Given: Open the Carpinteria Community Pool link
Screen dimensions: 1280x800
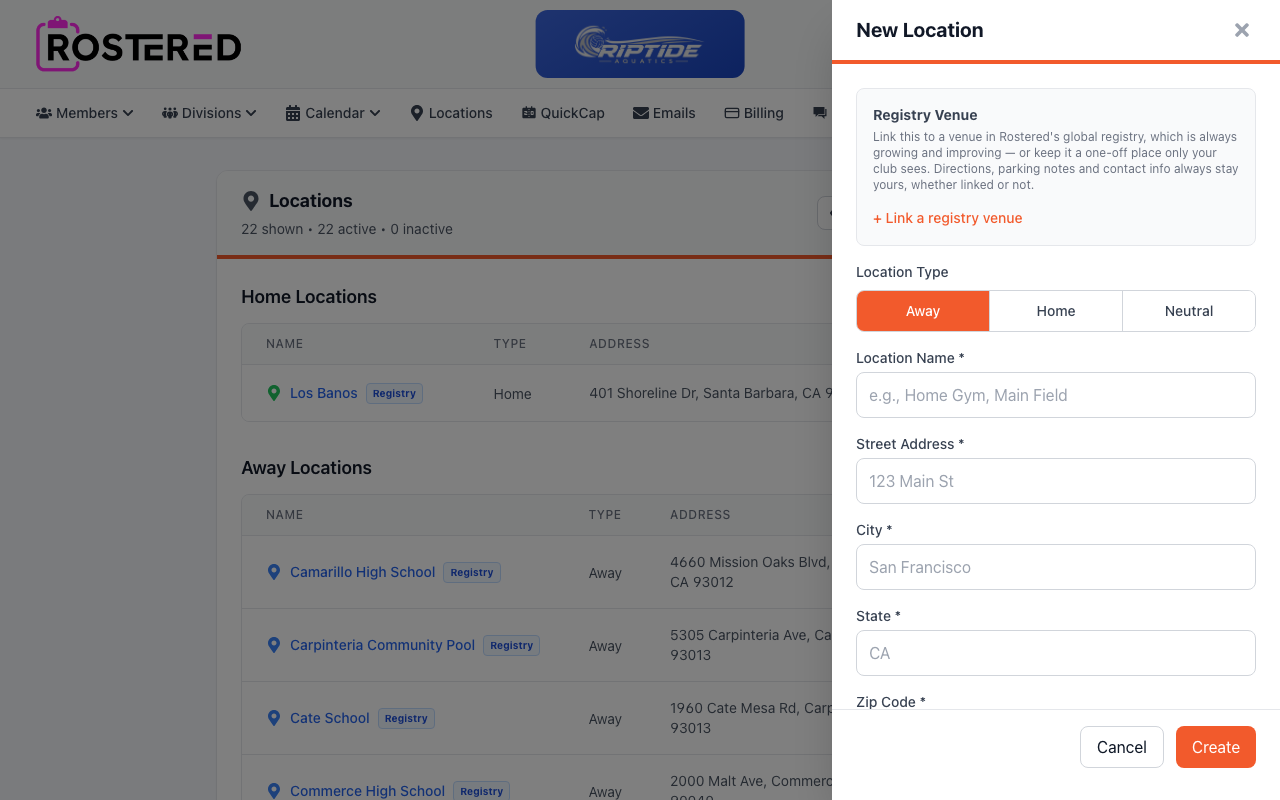Looking at the screenshot, I should (382, 645).
